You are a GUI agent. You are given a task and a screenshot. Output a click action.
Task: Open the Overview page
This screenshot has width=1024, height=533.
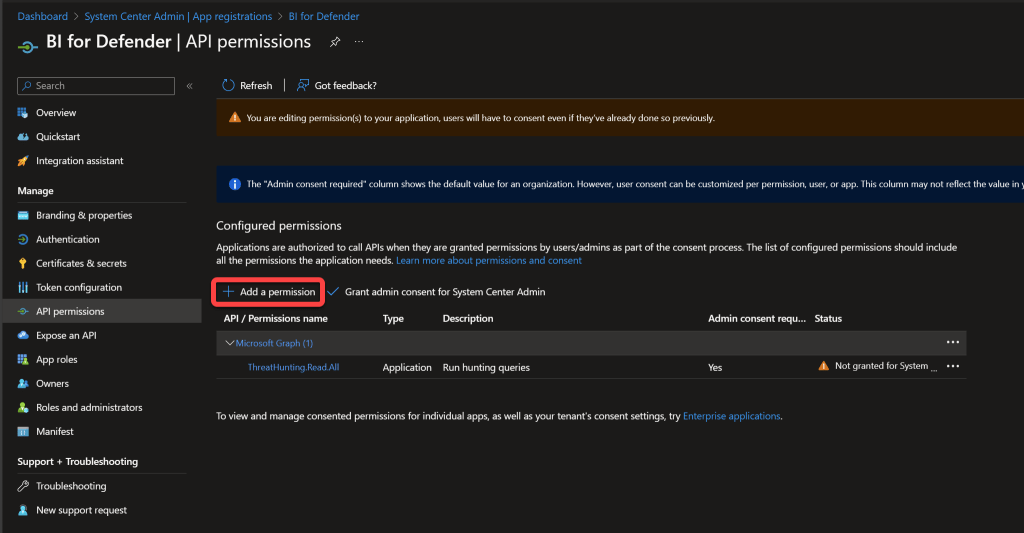pos(56,113)
